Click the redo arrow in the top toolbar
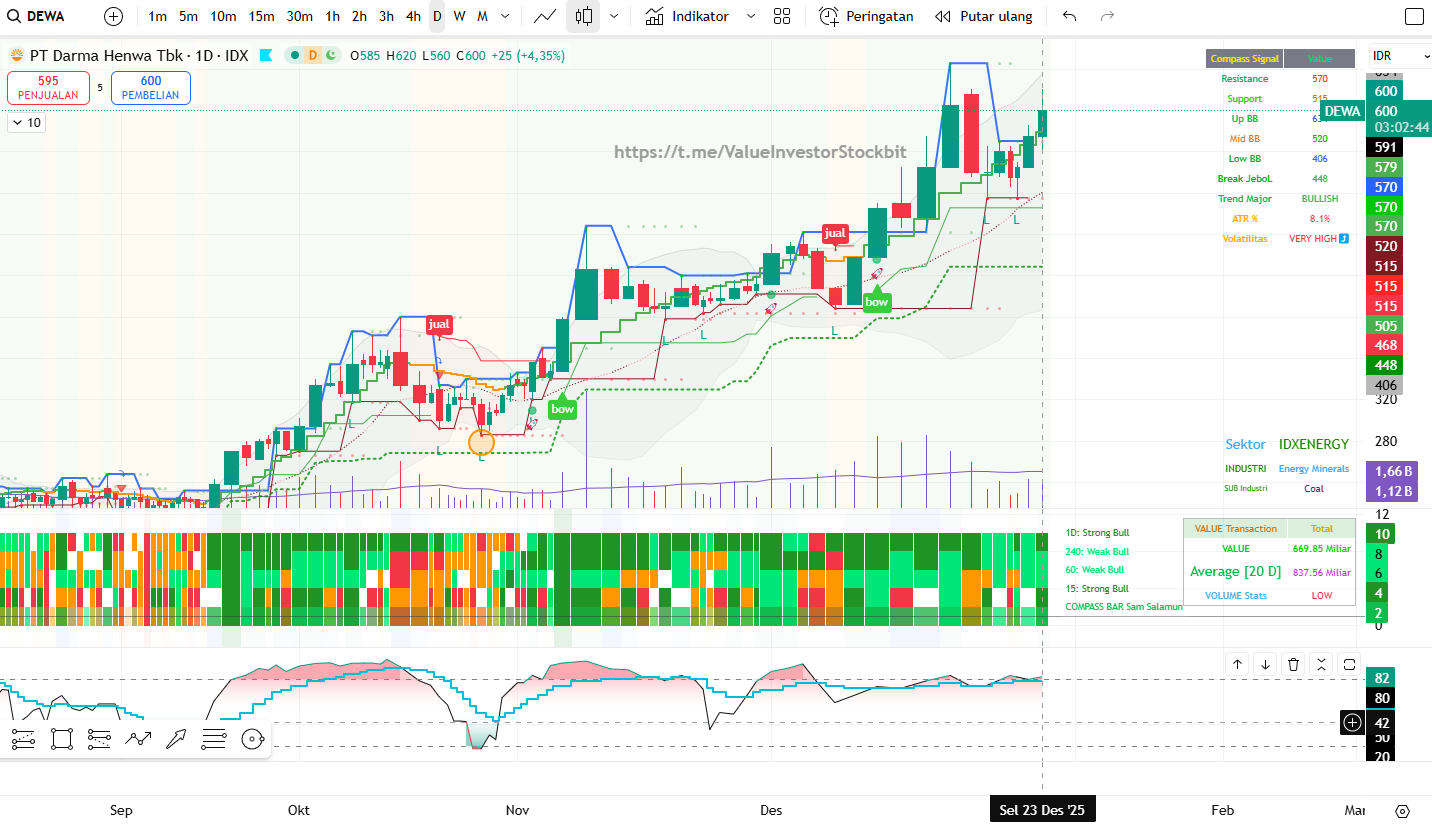 click(1107, 16)
